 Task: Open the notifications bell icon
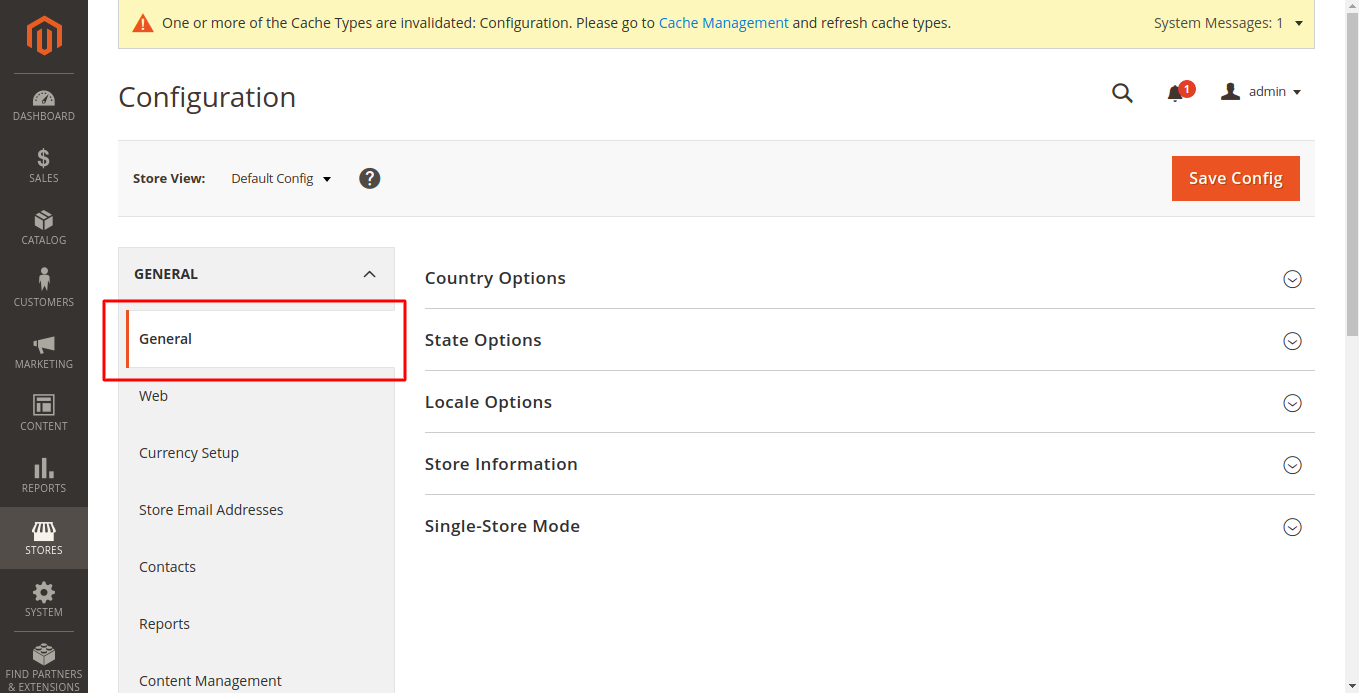pos(1176,93)
